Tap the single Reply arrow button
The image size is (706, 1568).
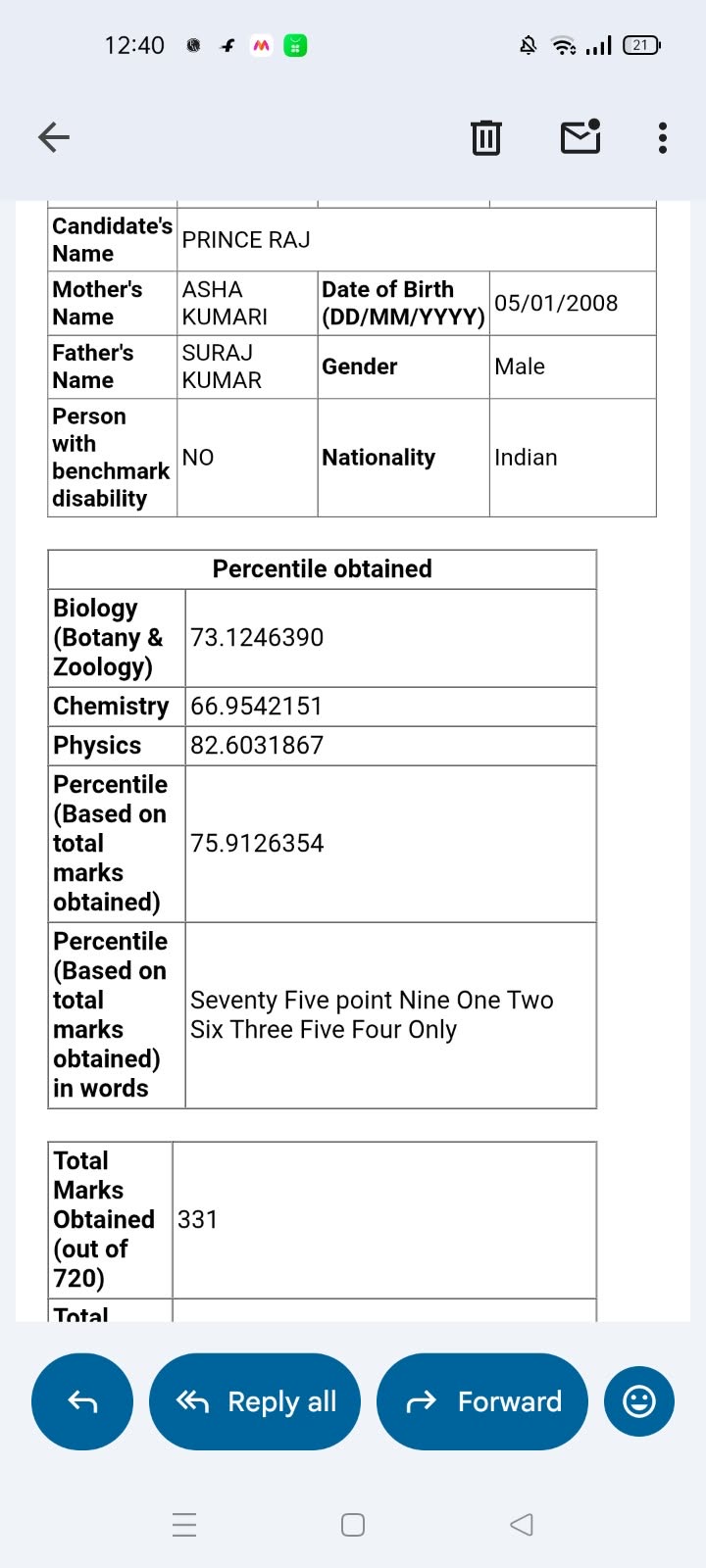(82, 1401)
